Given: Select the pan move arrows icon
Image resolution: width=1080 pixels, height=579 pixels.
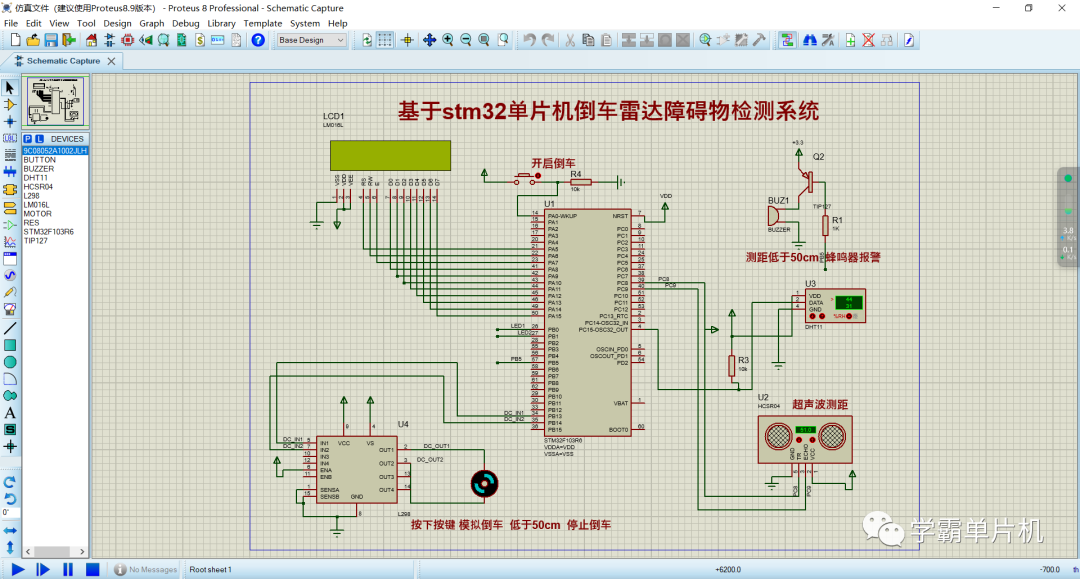Looking at the screenshot, I should (429, 41).
